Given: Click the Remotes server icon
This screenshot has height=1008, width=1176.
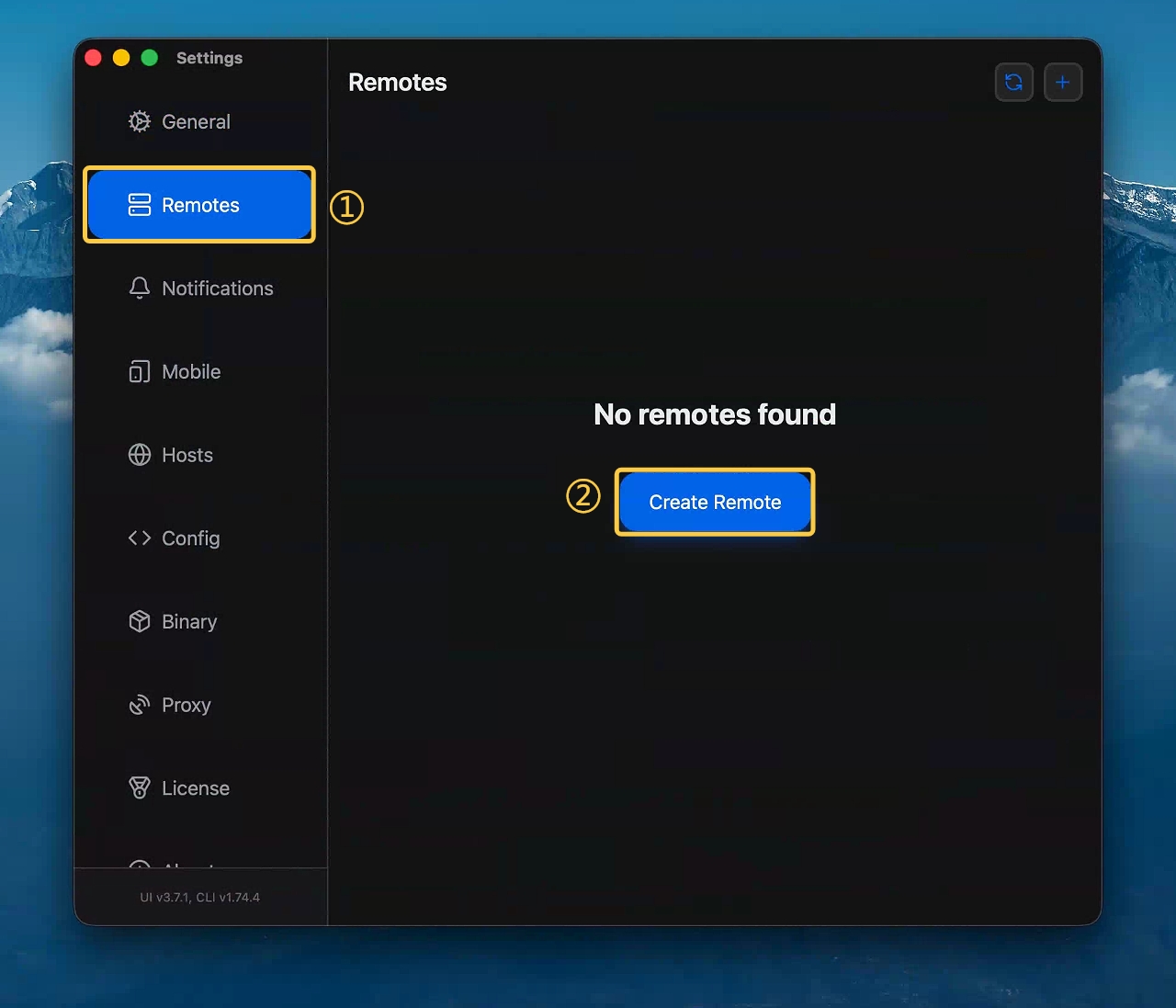Looking at the screenshot, I should coord(140,205).
